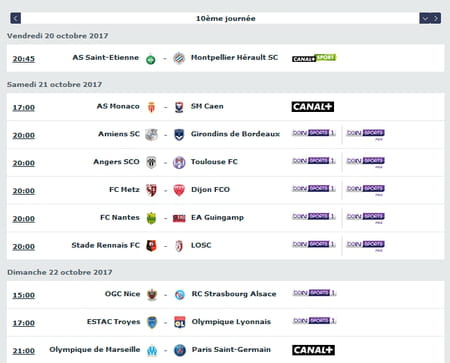Go to previous matchday with left arrow
This screenshot has width=450, height=363.
point(16,18)
